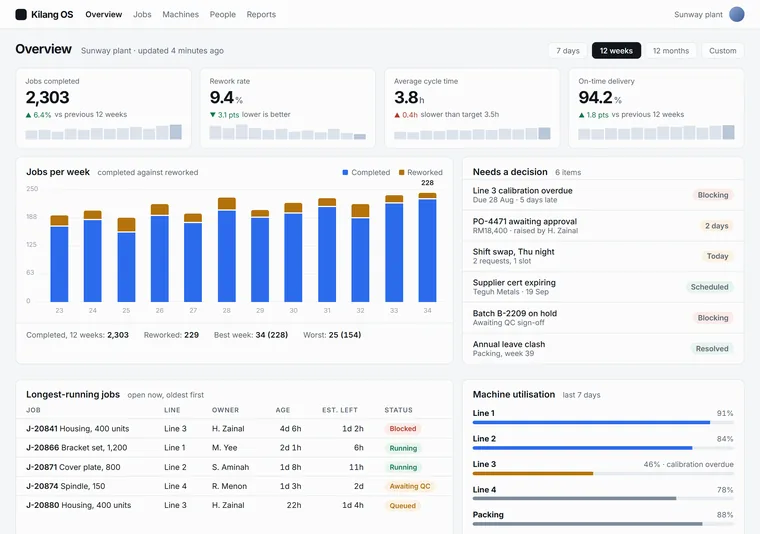
Task: Select the 12 weeks range
Action: tap(616, 50)
